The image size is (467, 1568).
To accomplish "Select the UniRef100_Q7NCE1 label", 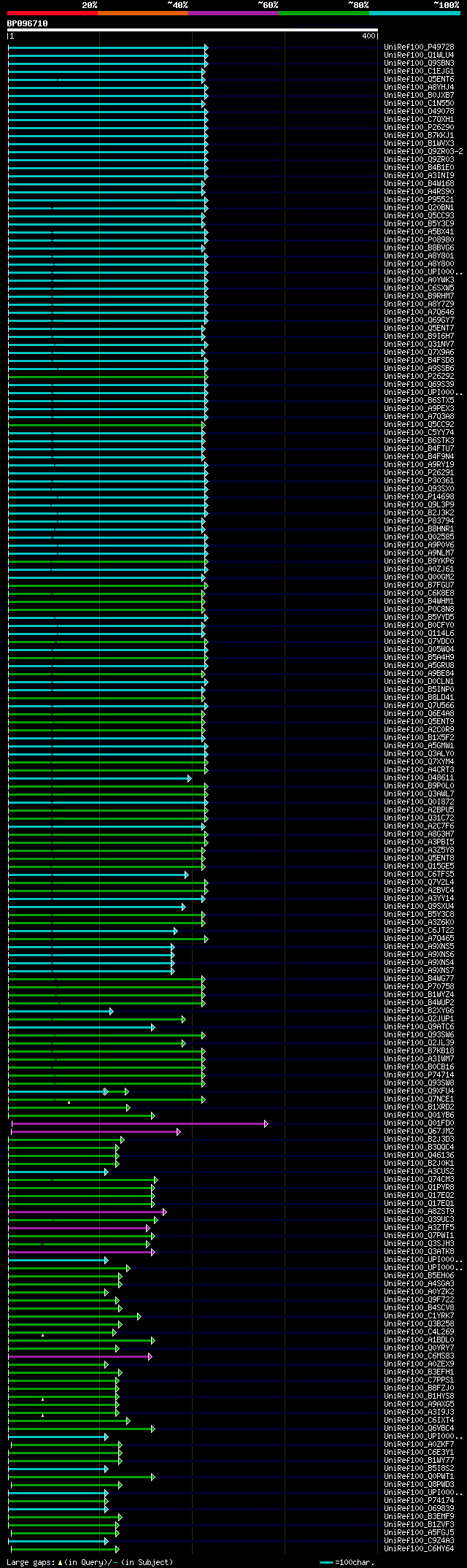I will [x=419, y=1099].
